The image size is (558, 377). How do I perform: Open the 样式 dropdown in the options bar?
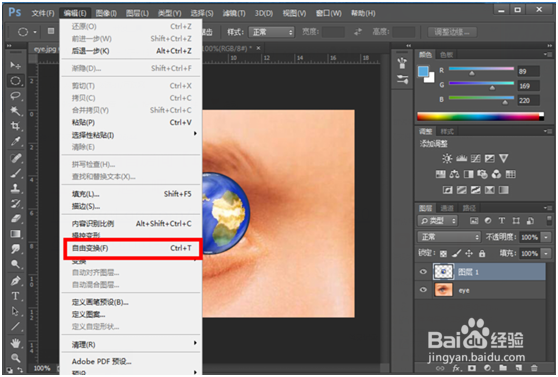(x=272, y=32)
